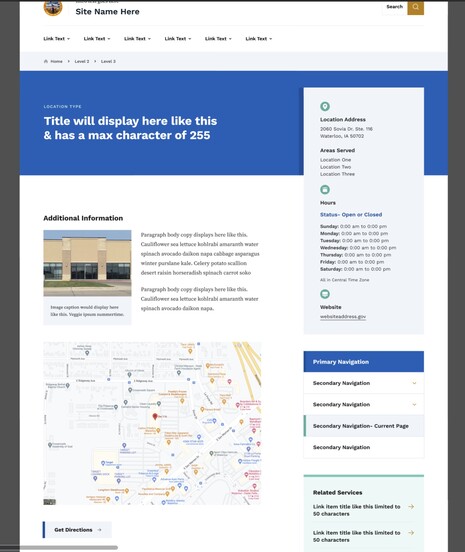Expand the second Secondary Navigation chevron

[414, 404]
